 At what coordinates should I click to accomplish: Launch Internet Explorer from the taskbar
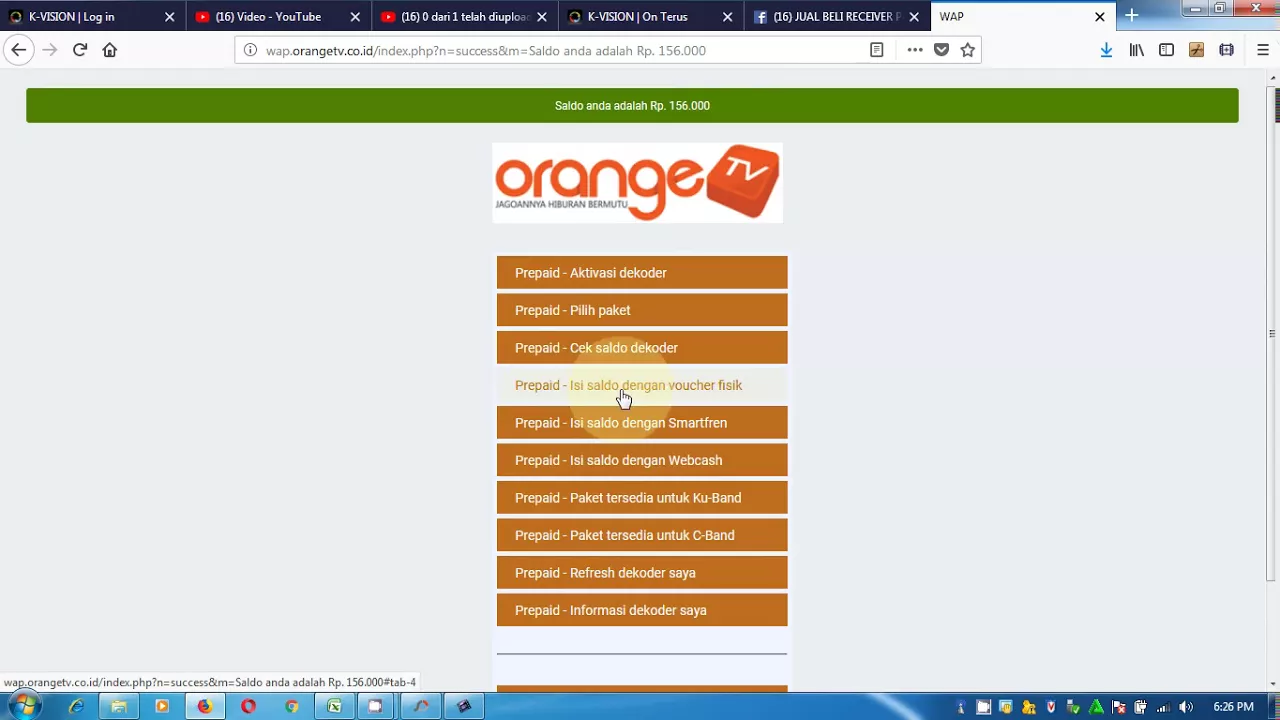pos(76,707)
